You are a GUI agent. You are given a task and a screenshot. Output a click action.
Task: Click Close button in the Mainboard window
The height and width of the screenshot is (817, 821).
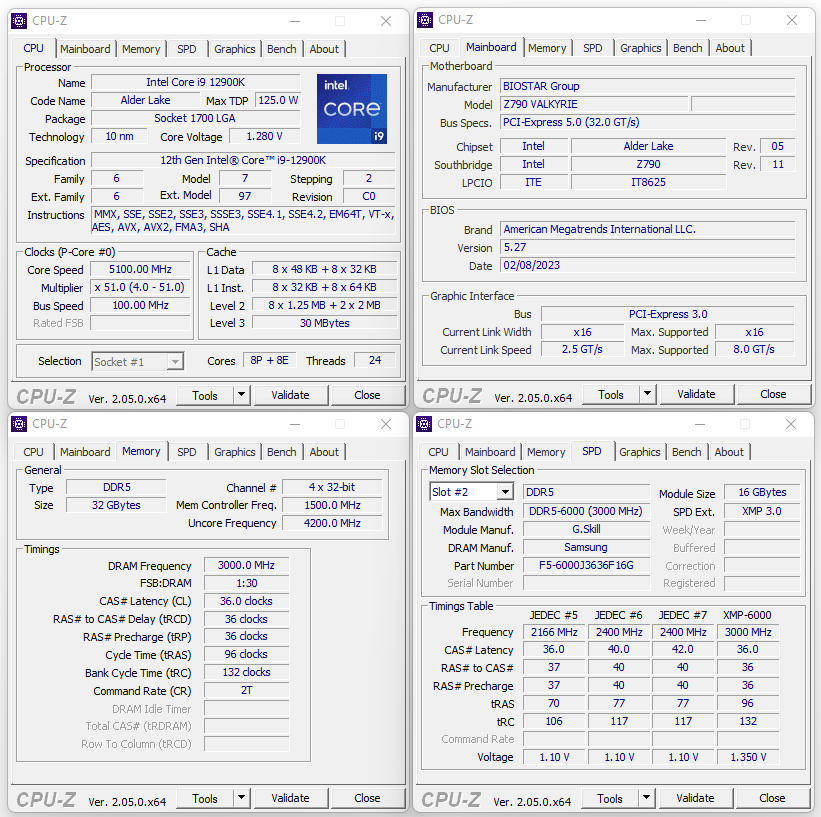pyautogui.click(x=773, y=394)
